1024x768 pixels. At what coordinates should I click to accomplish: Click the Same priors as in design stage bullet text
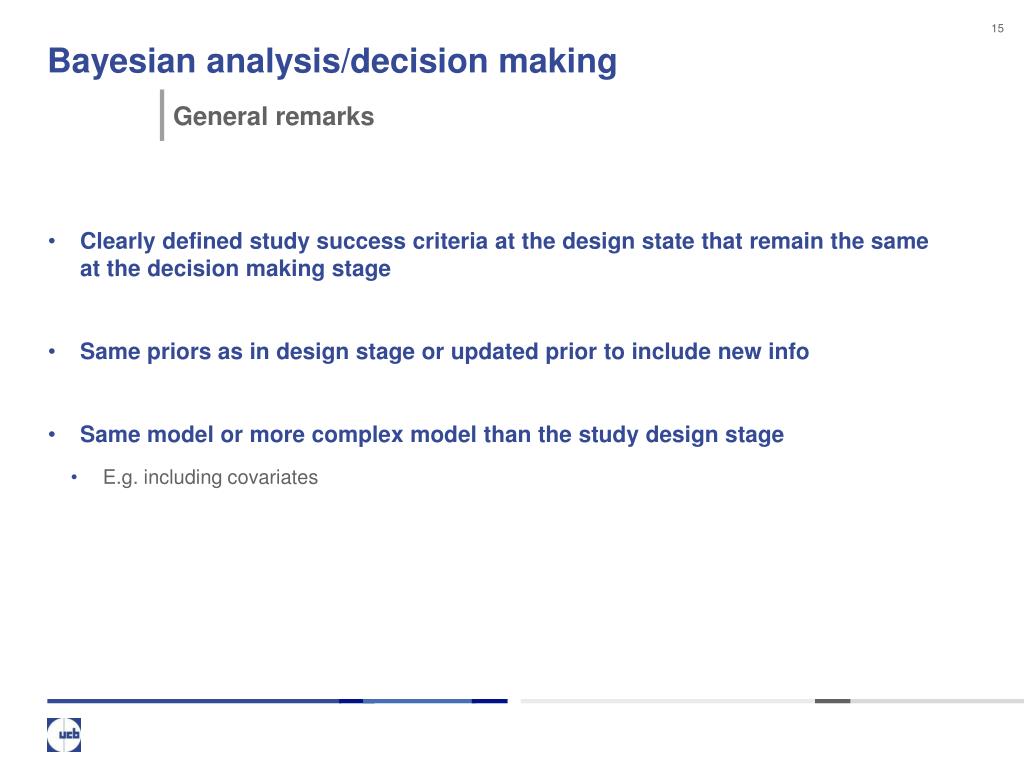tap(444, 351)
